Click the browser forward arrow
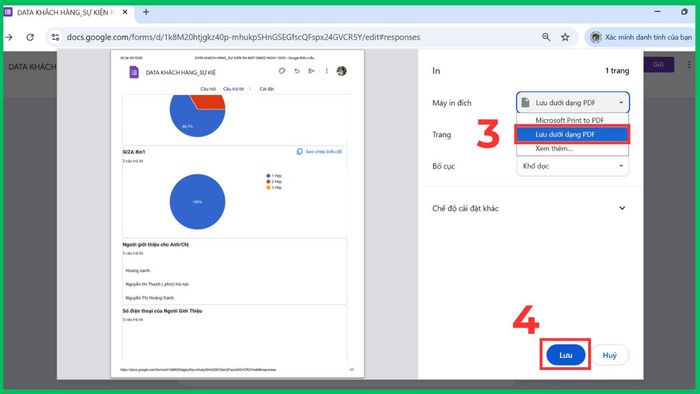The height and width of the screenshot is (394, 700). click(9, 37)
